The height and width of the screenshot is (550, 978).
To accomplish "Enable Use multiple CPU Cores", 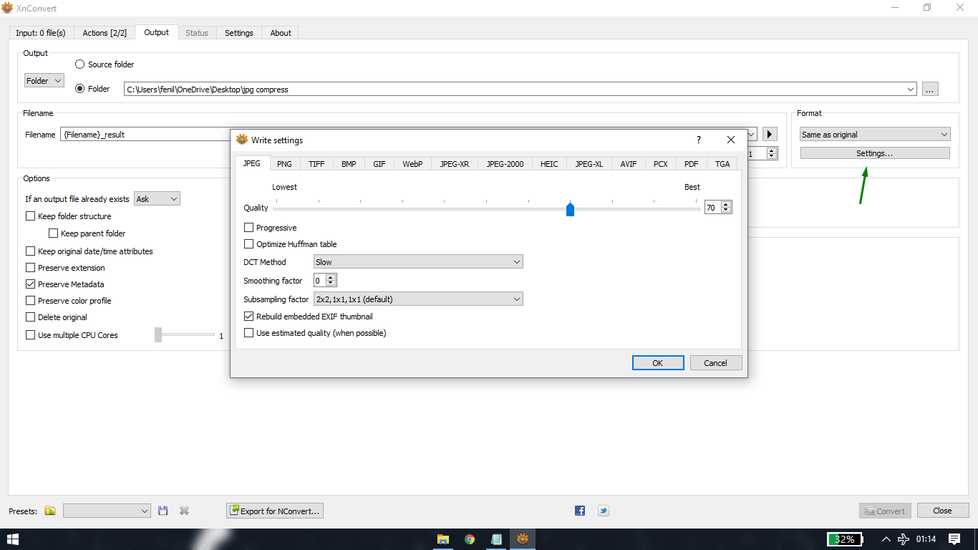I will (x=30, y=335).
